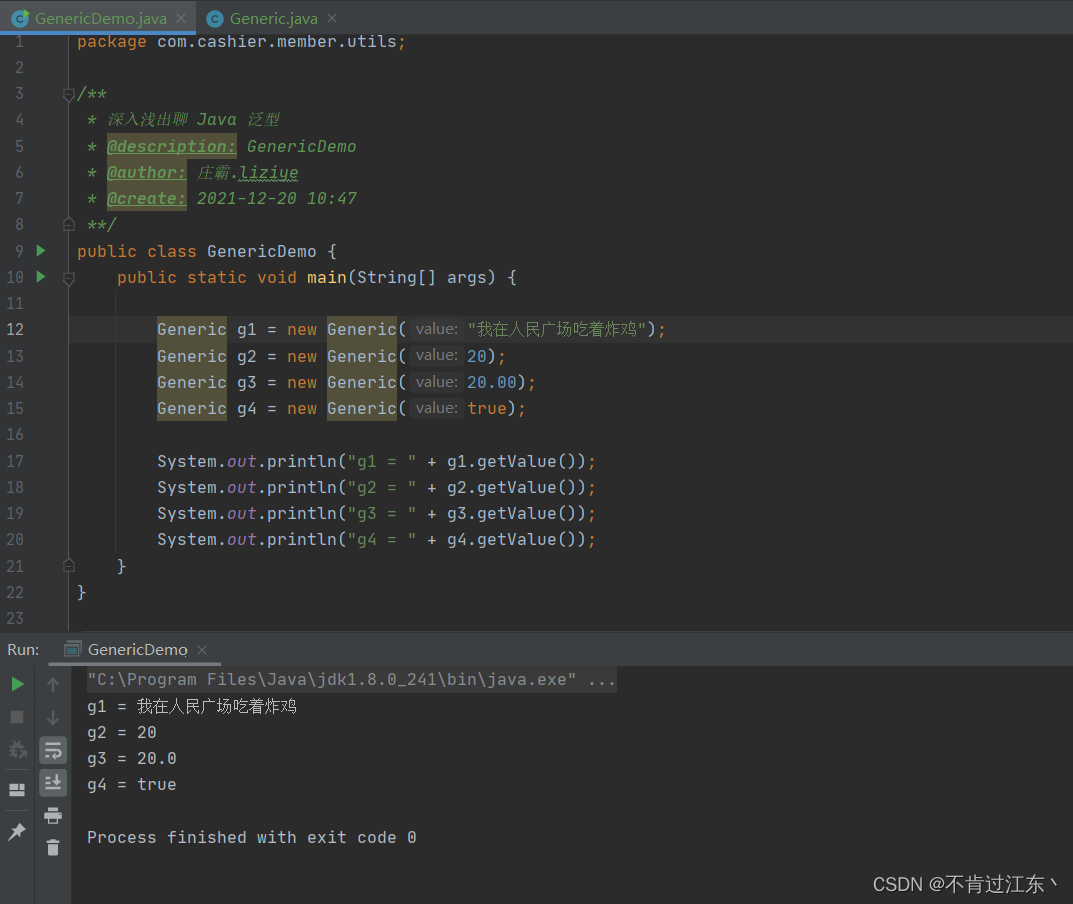The height and width of the screenshot is (904, 1073).
Task: Click the @create: Javadoc tag
Action: coord(146,198)
